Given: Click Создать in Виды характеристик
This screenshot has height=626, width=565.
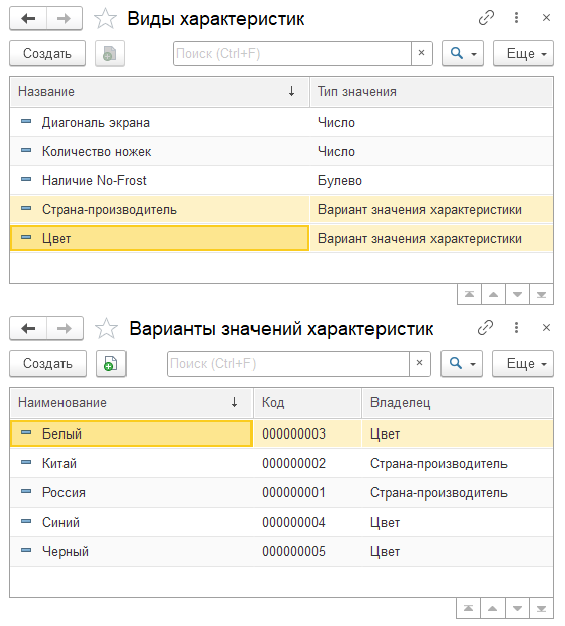Looking at the screenshot, I should (x=48, y=53).
